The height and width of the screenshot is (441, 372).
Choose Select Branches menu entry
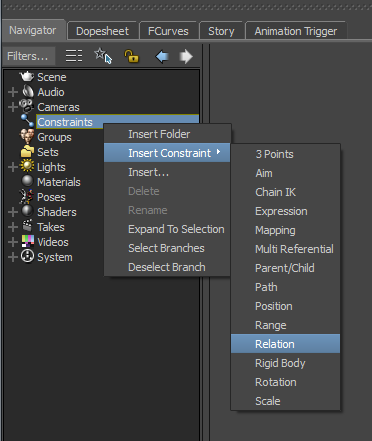(167, 248)
